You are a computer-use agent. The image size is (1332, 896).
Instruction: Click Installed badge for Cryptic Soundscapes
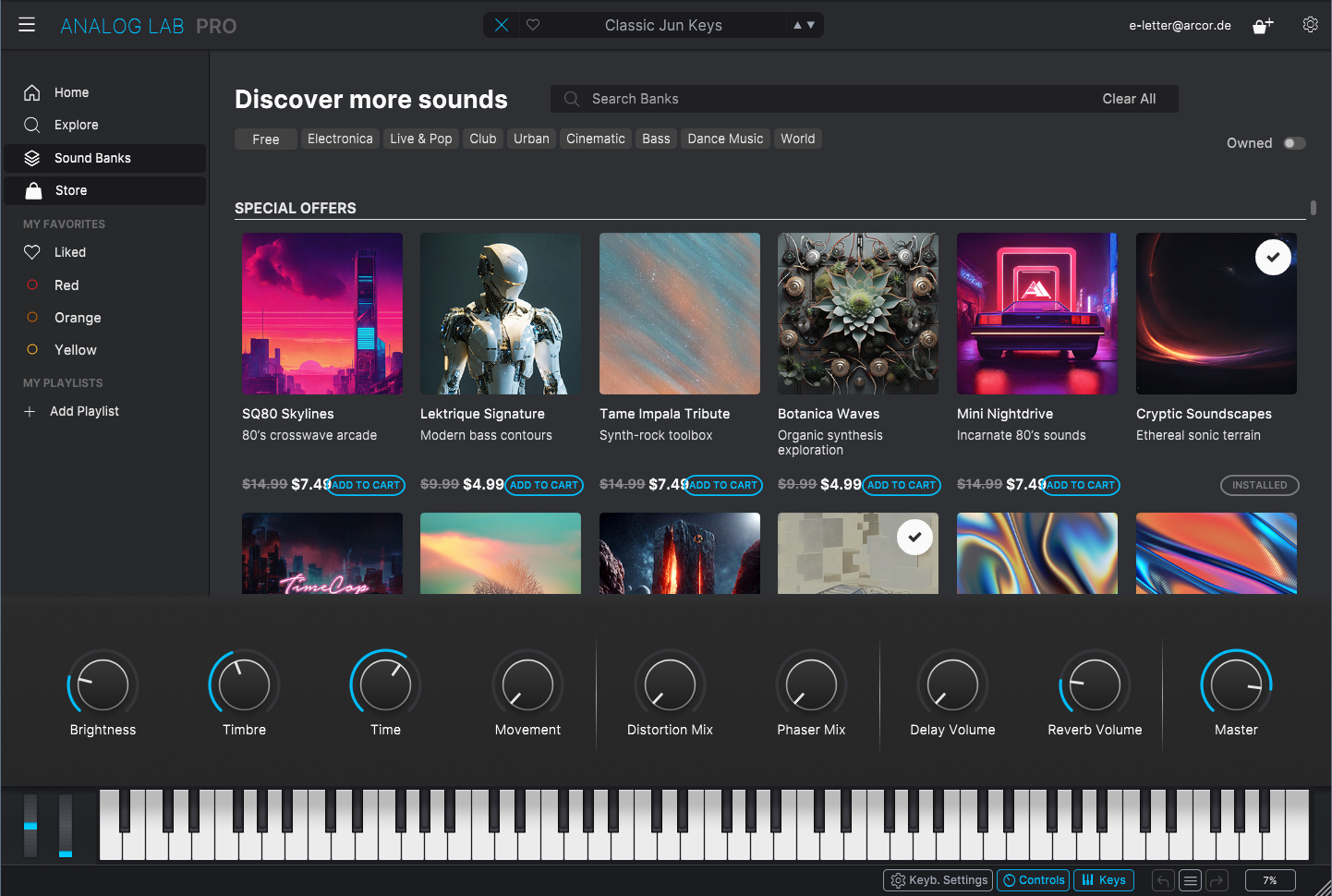click(1259, 485)
